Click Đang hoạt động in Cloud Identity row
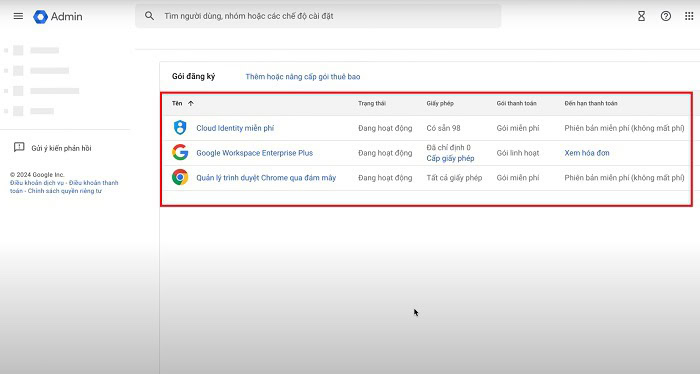700x374 pixels. tap(385, 128)
